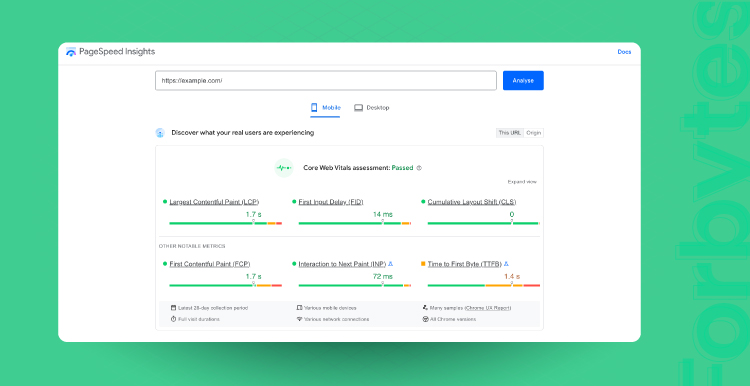Click the CLS distribution bar
Image resolution: width=750 pixels, height=386 pixels.
point(484,223)
